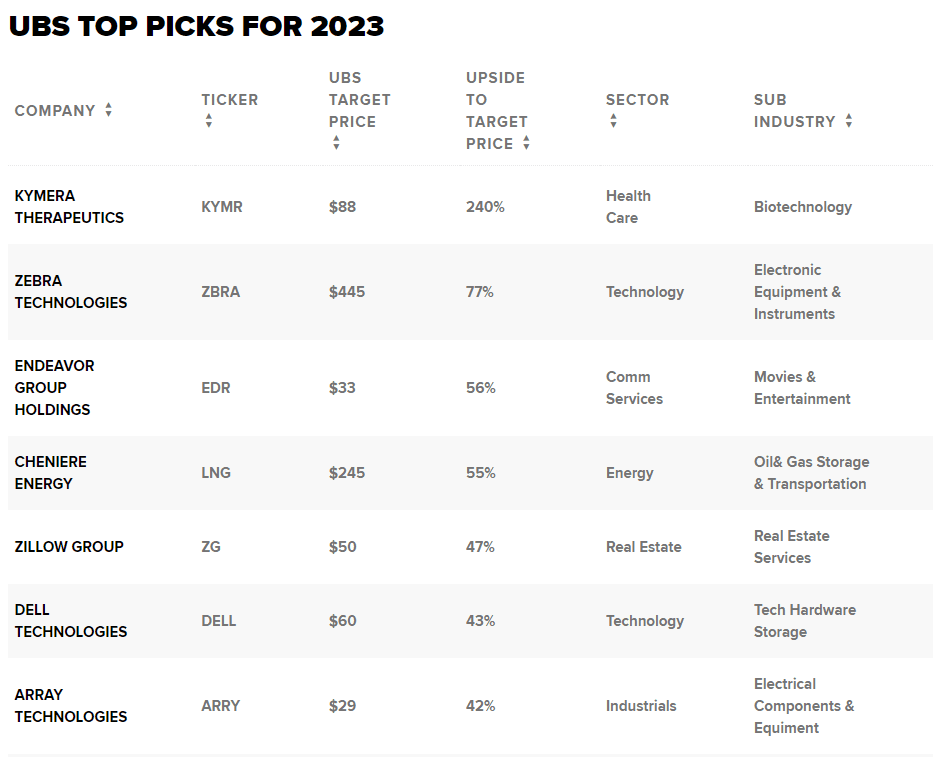Sort table by Company column arrows
This screenshot has height=757, width=934.
(x=108, y=110)
